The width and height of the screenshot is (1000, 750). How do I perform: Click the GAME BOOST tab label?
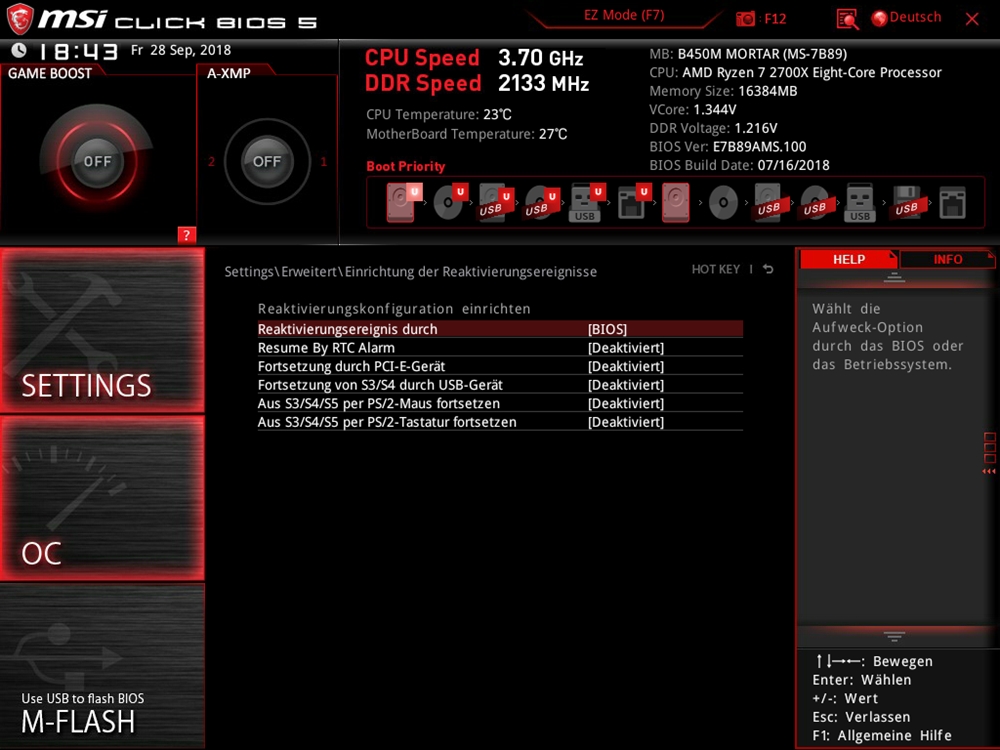[50, 73]
